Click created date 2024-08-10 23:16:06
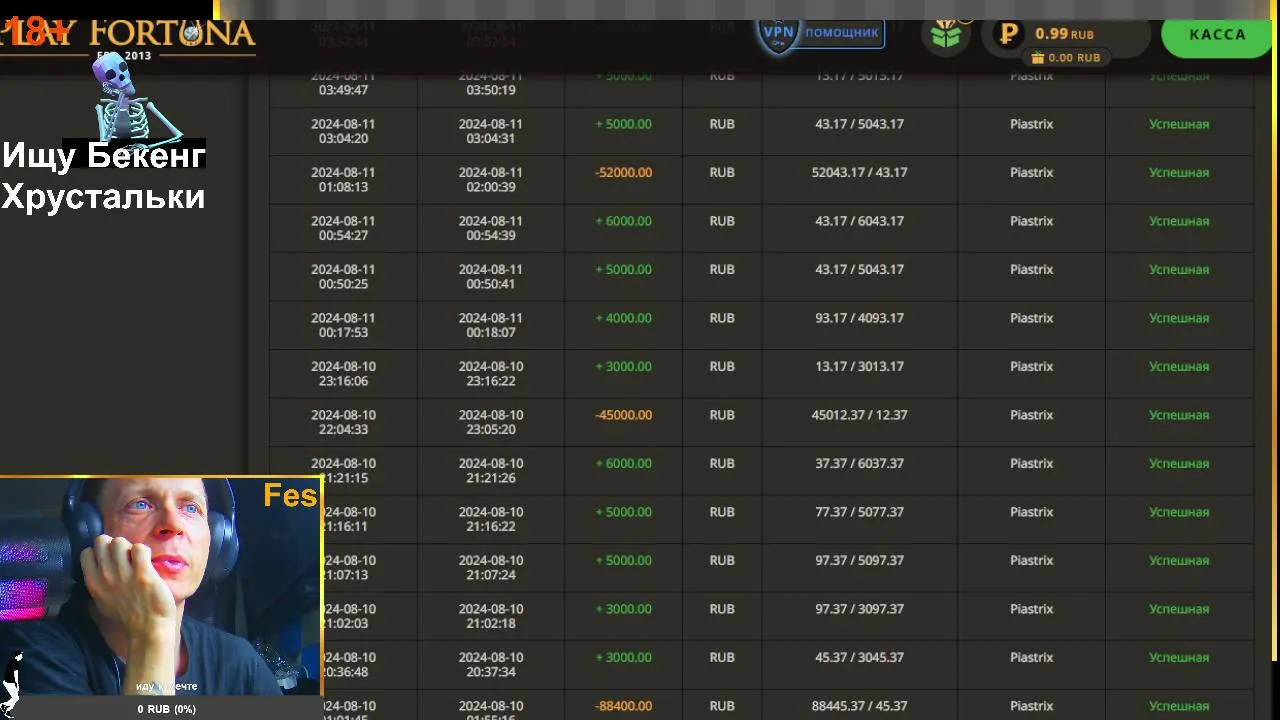This screenshot has height=720, width=1280. (343, 374)
